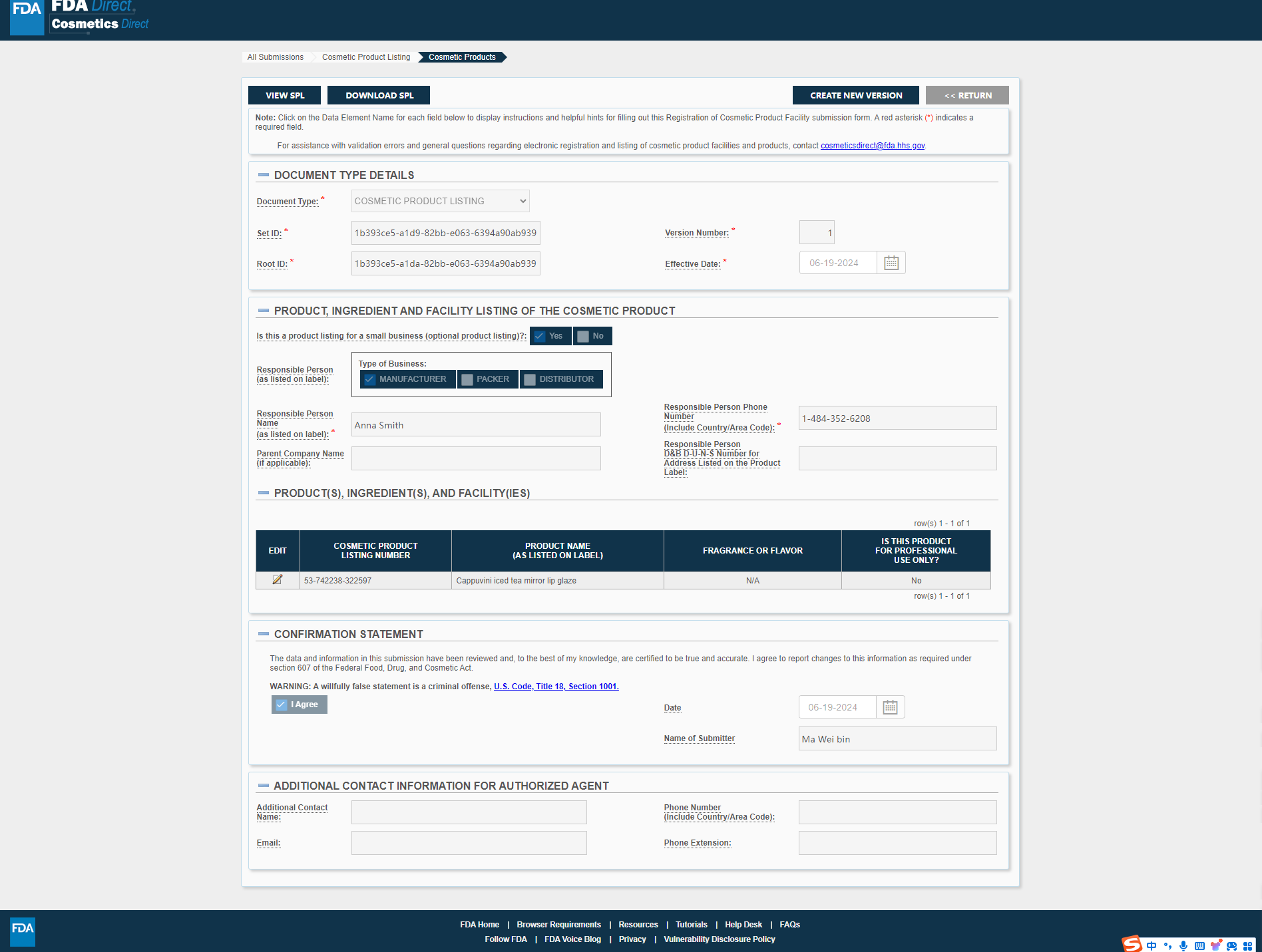Open the Document Type dropdown
The width and height of the screenshot is (1262, 952).
click(x=440, y=201)
